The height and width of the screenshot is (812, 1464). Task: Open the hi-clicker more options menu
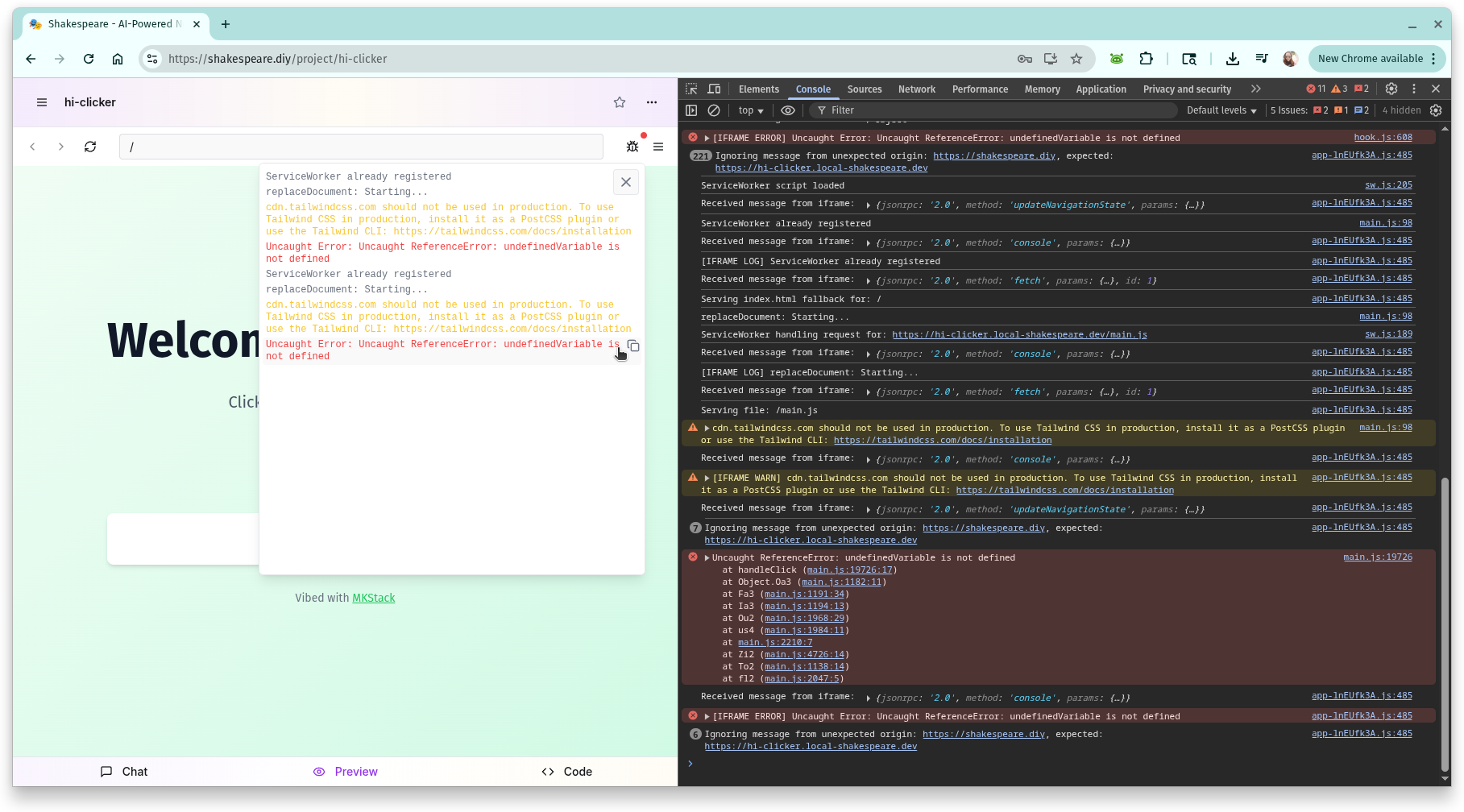pyautogui.click(x=652, y=102)
